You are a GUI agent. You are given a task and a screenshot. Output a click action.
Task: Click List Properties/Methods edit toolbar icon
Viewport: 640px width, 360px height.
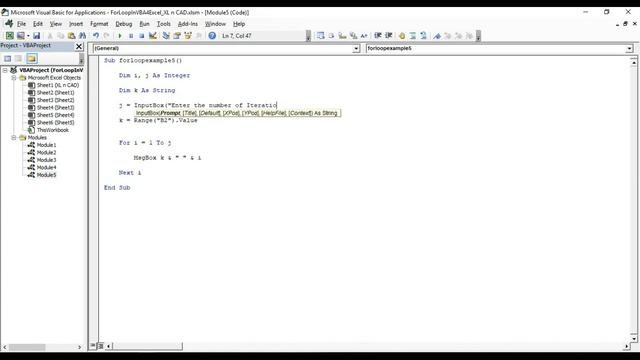pyautogui.click(x=320, y=36)
